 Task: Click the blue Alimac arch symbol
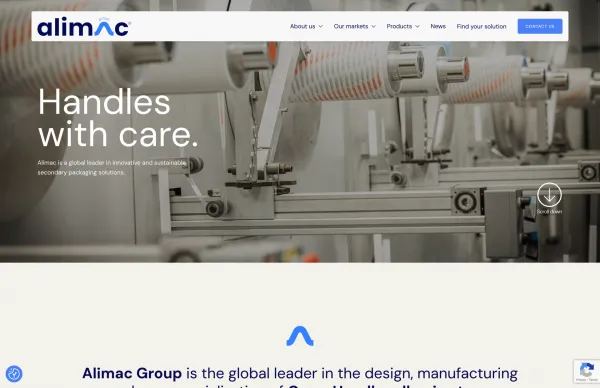[300, 336]
